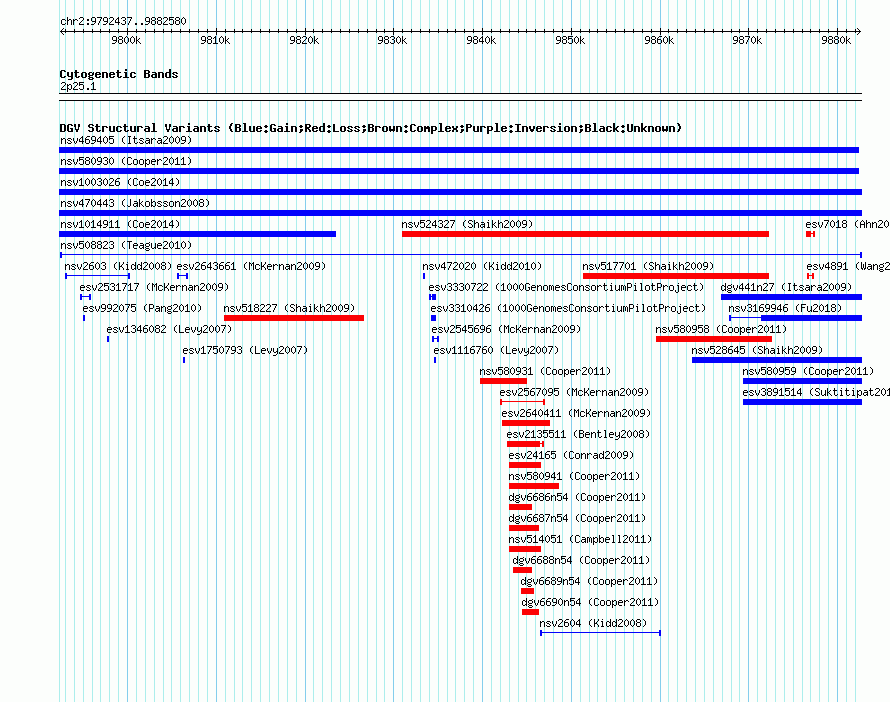Click the blue nsv1014911 gain bar
The width and height of the screenshot is (890, 702).
[x=198, y=234]
